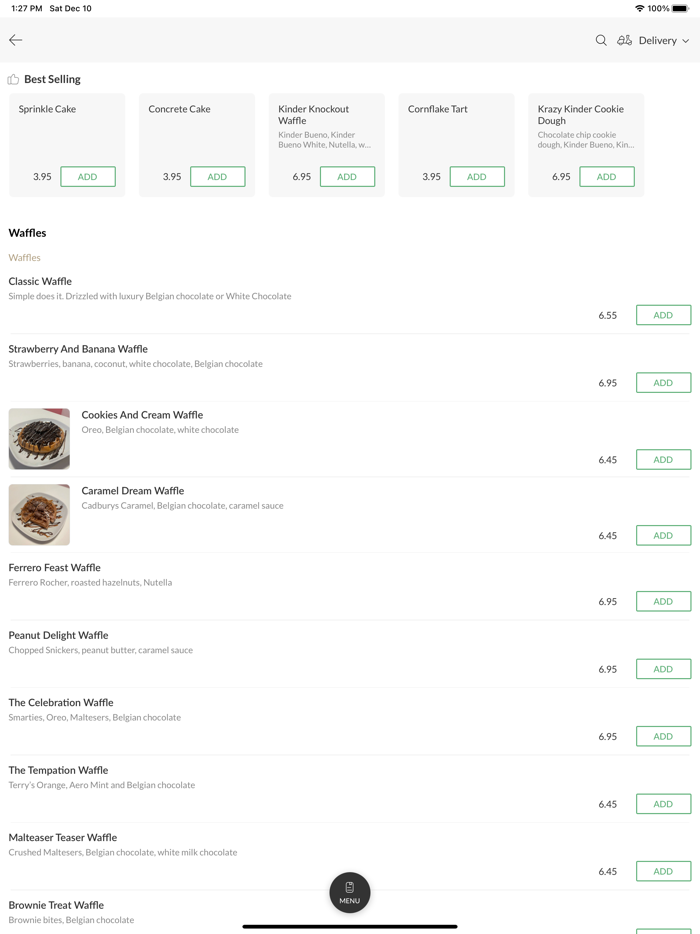Add Sprinkle Cake to order
Viewport: 700px width, 934px height.
(x=88, y=177)
